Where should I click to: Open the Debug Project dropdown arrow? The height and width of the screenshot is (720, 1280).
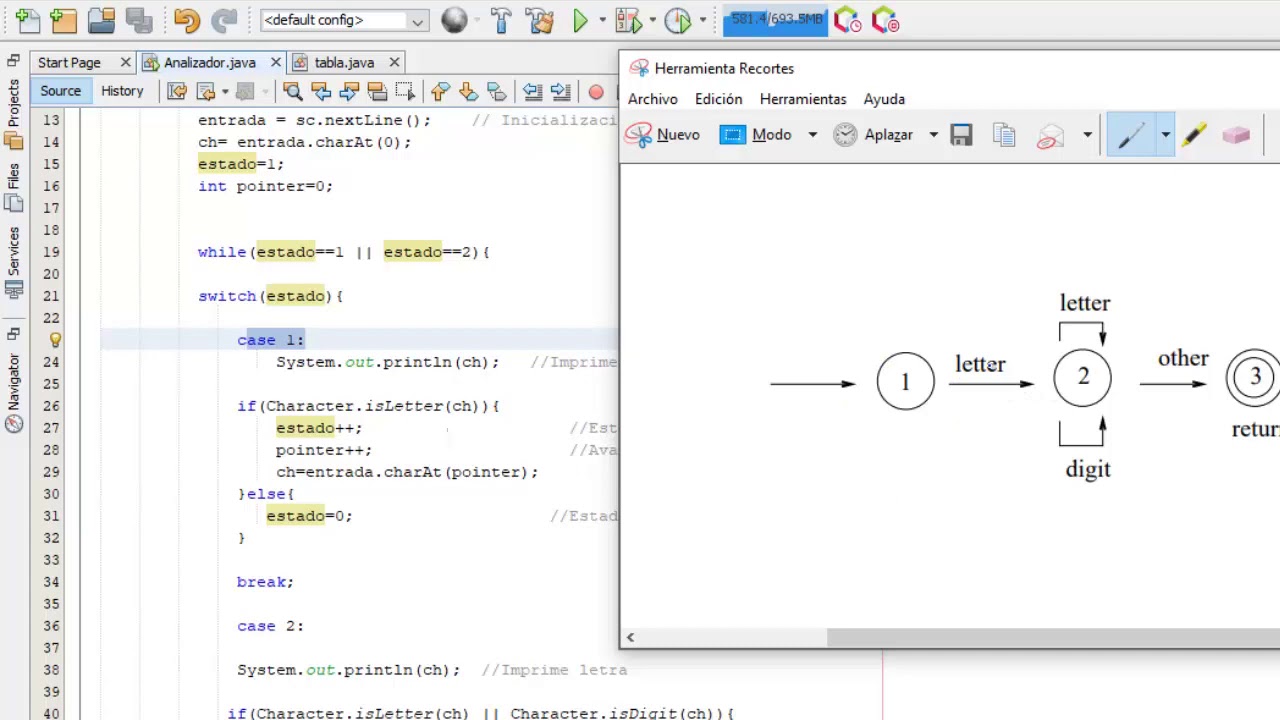[x=652, y=20]
